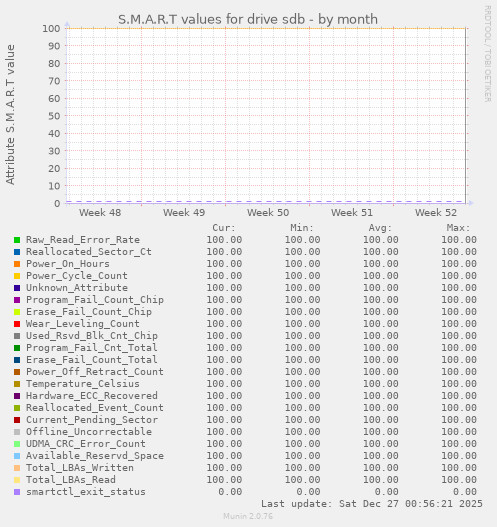Select the Wear_Leveling_Count legend label
The width and height of the screenshot is (497, 527).
[x=83, y=324]
